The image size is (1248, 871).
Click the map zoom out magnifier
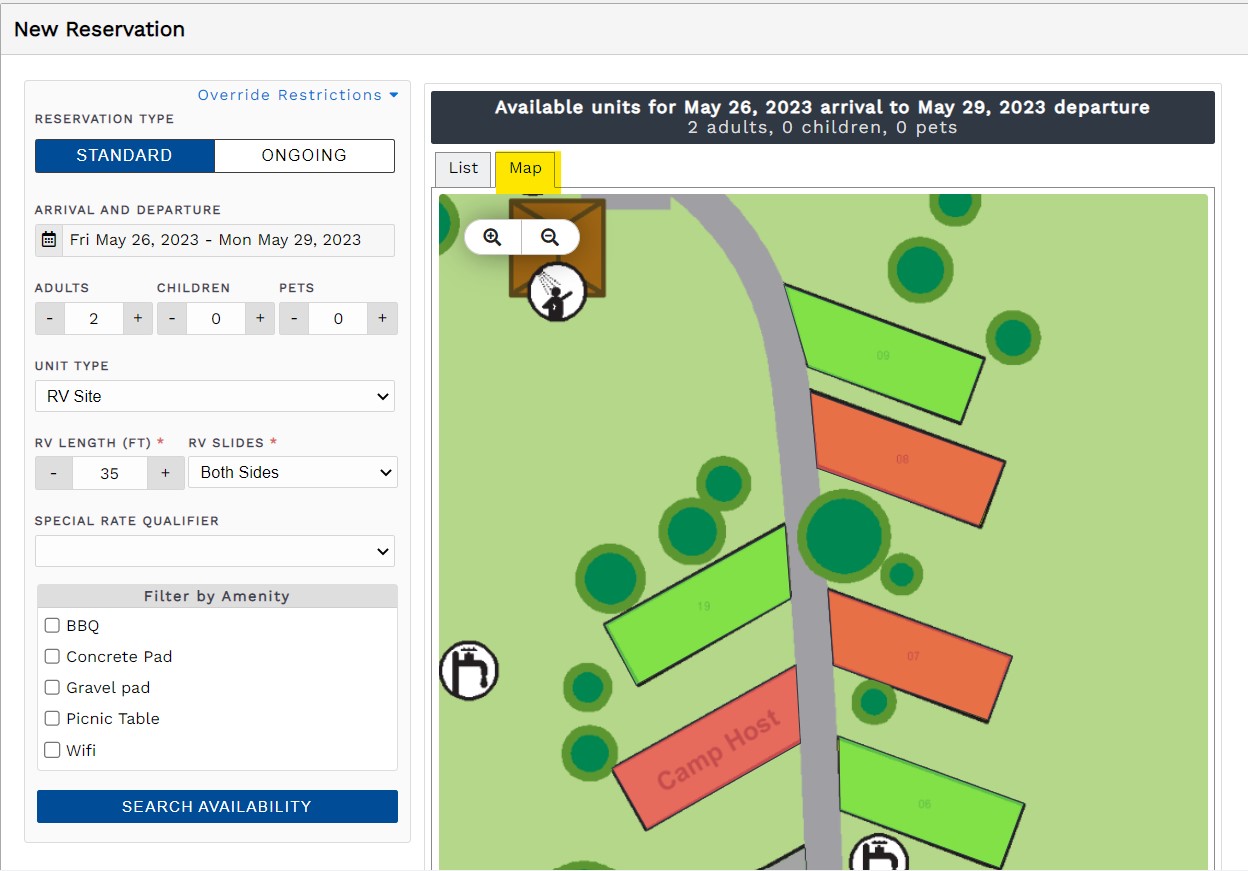[x=549, y=237]
